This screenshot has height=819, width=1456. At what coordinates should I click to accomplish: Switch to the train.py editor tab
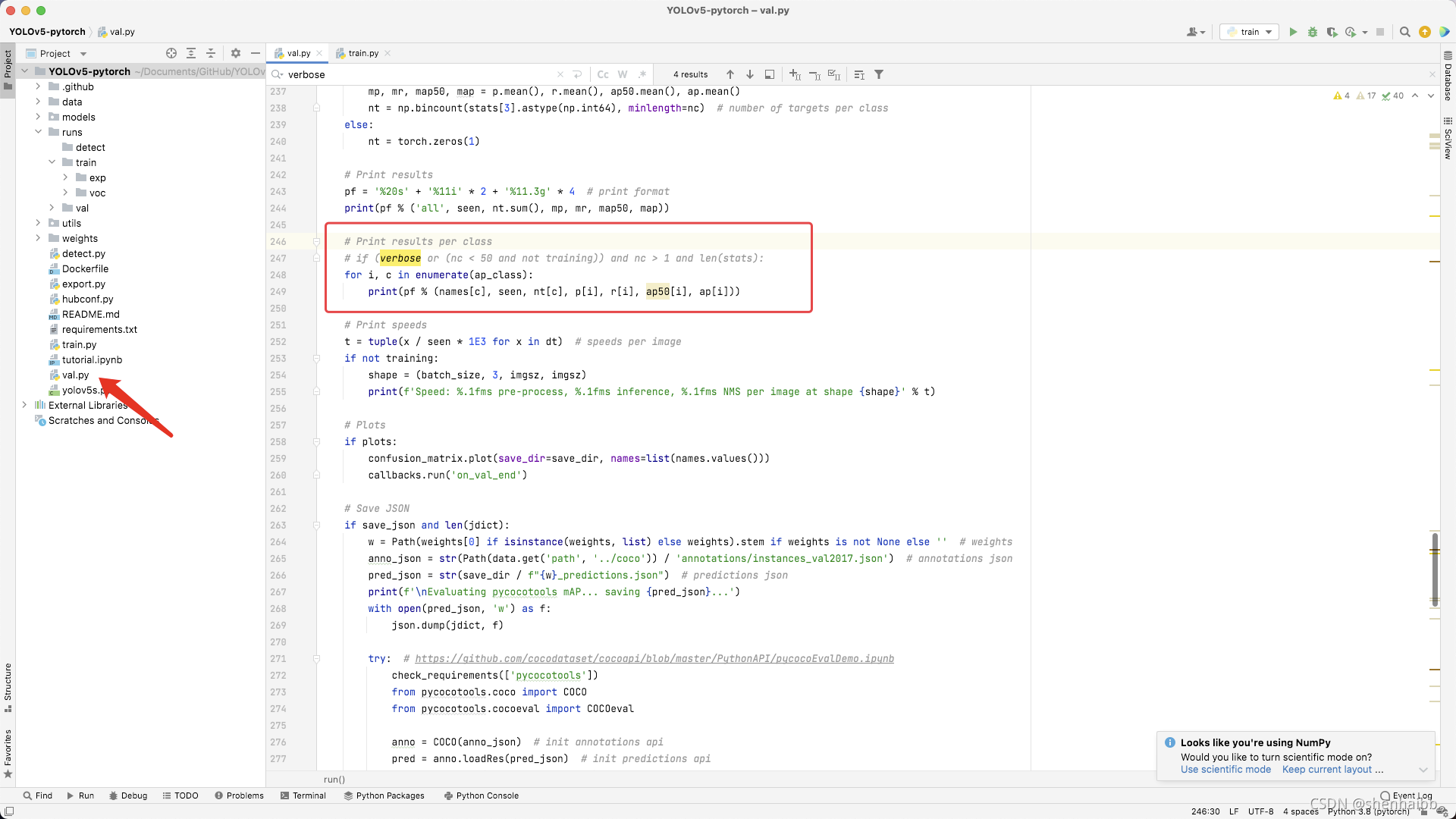point(363,53)
